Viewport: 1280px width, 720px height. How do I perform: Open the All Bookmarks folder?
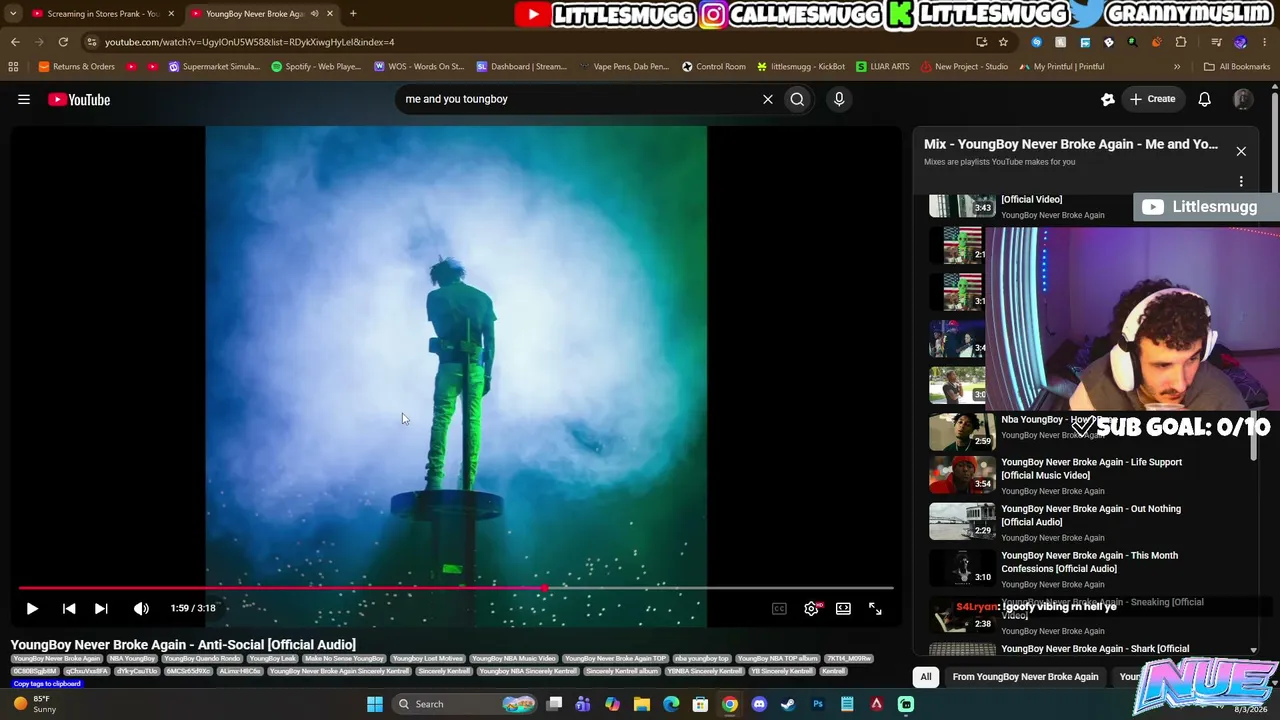pos(1237,67)
